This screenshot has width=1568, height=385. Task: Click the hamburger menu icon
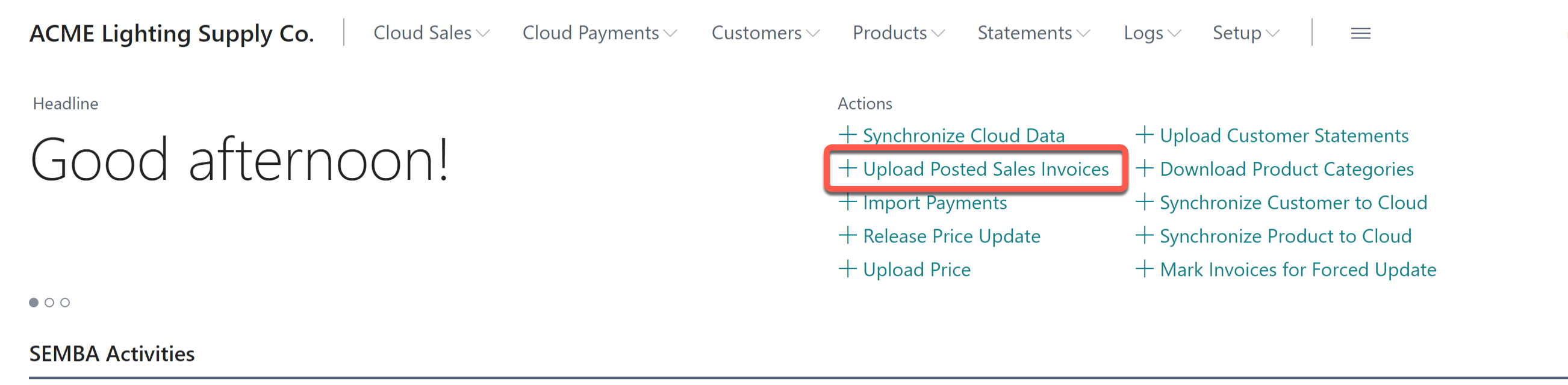coord(1360,34)
